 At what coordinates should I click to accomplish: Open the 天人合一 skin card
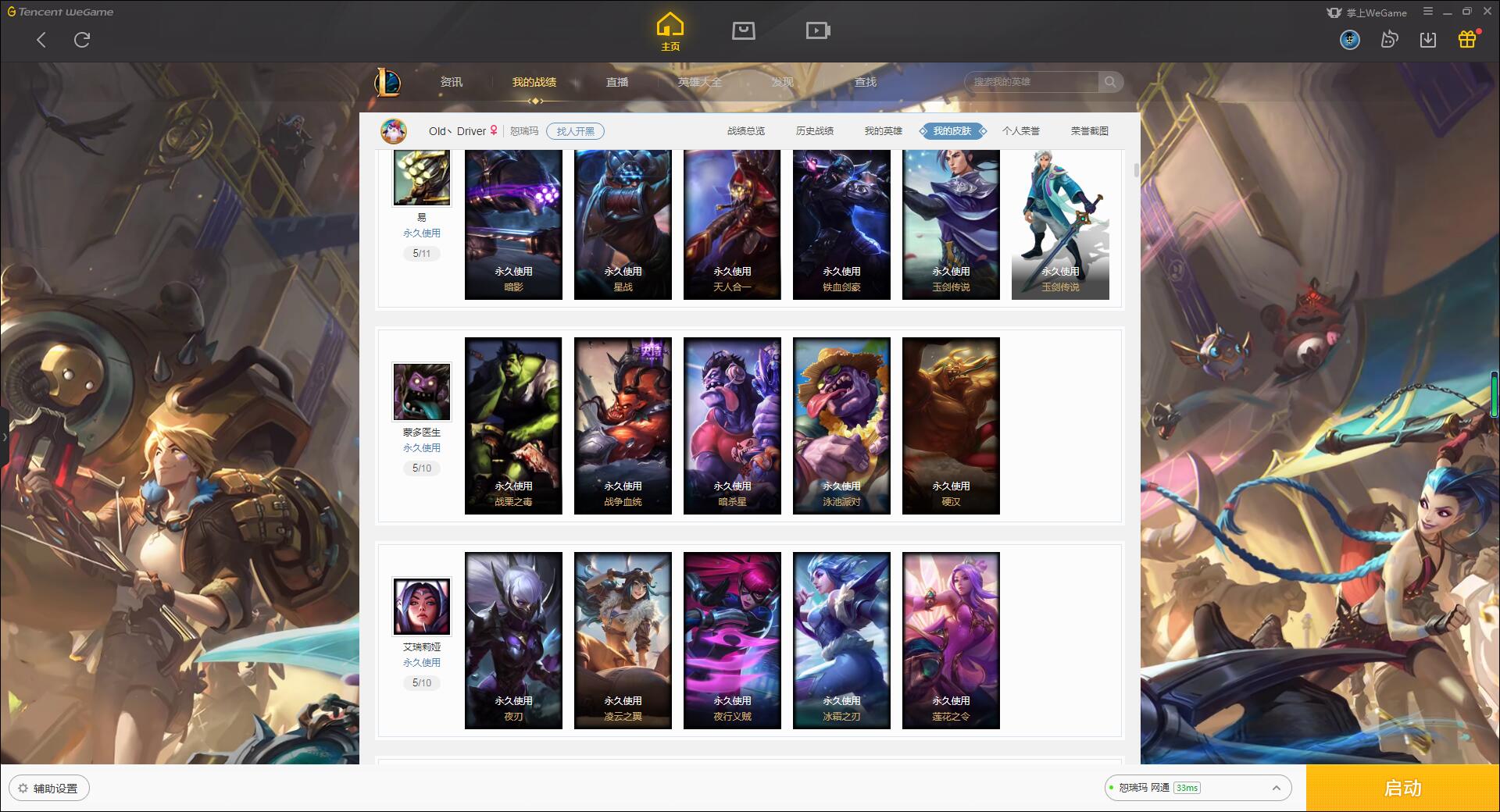coord(732,225)
